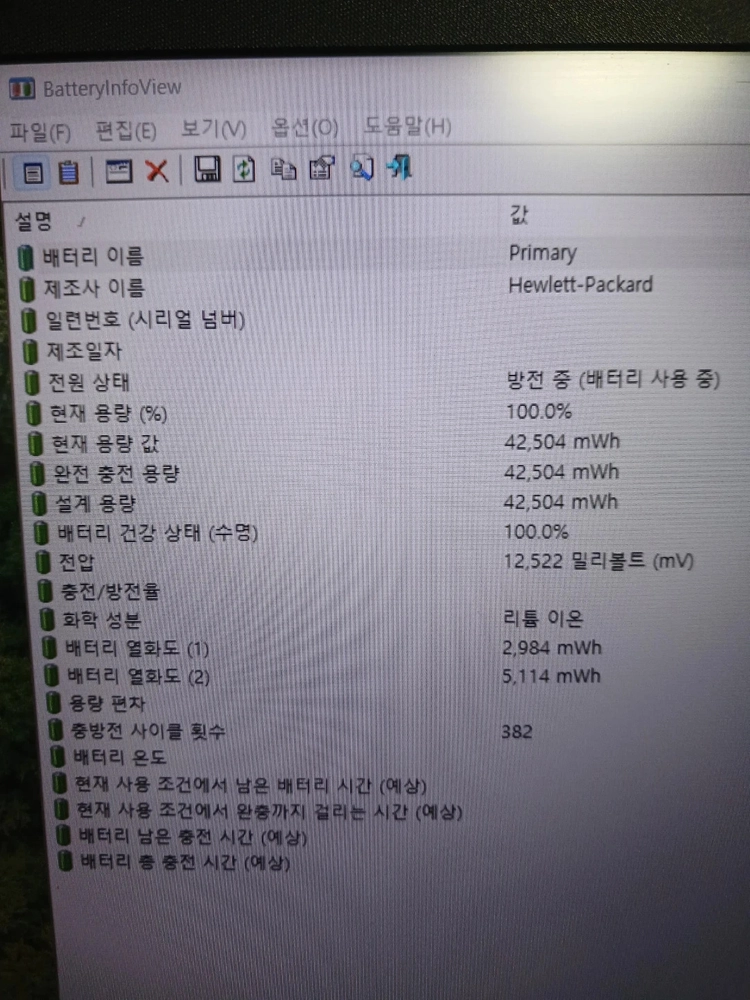
Task: Click the cycle count value 382
Action: [x=517, y=732]
